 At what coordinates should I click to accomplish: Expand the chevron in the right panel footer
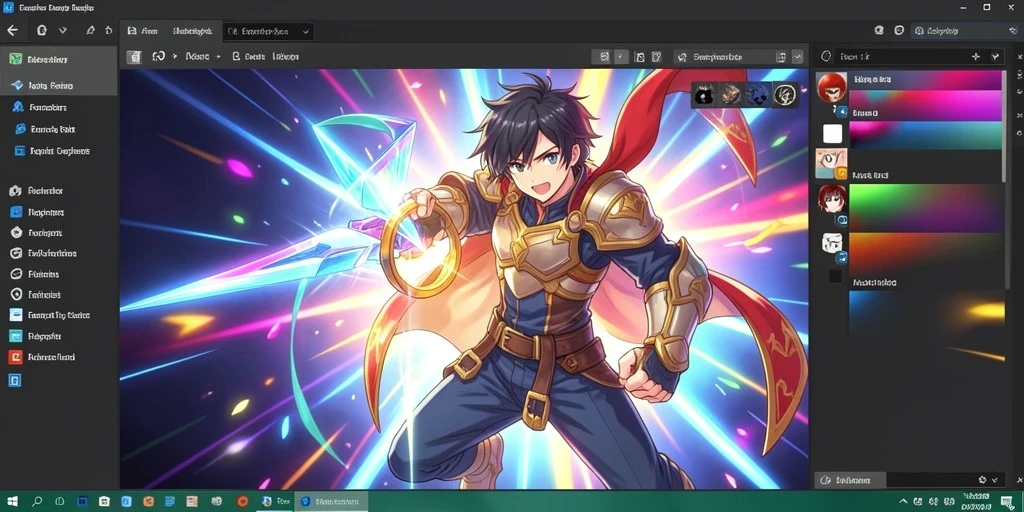click(995, 480)
